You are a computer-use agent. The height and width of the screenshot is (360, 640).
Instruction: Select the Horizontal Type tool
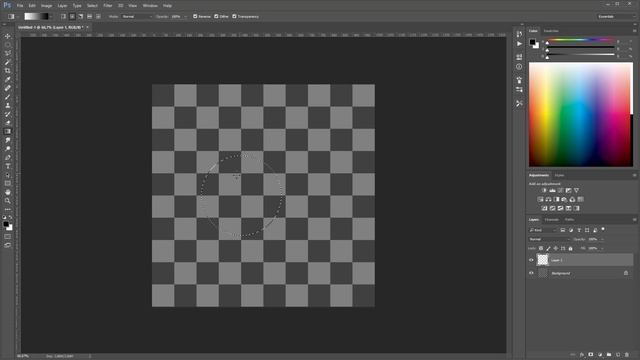[8, 166]
